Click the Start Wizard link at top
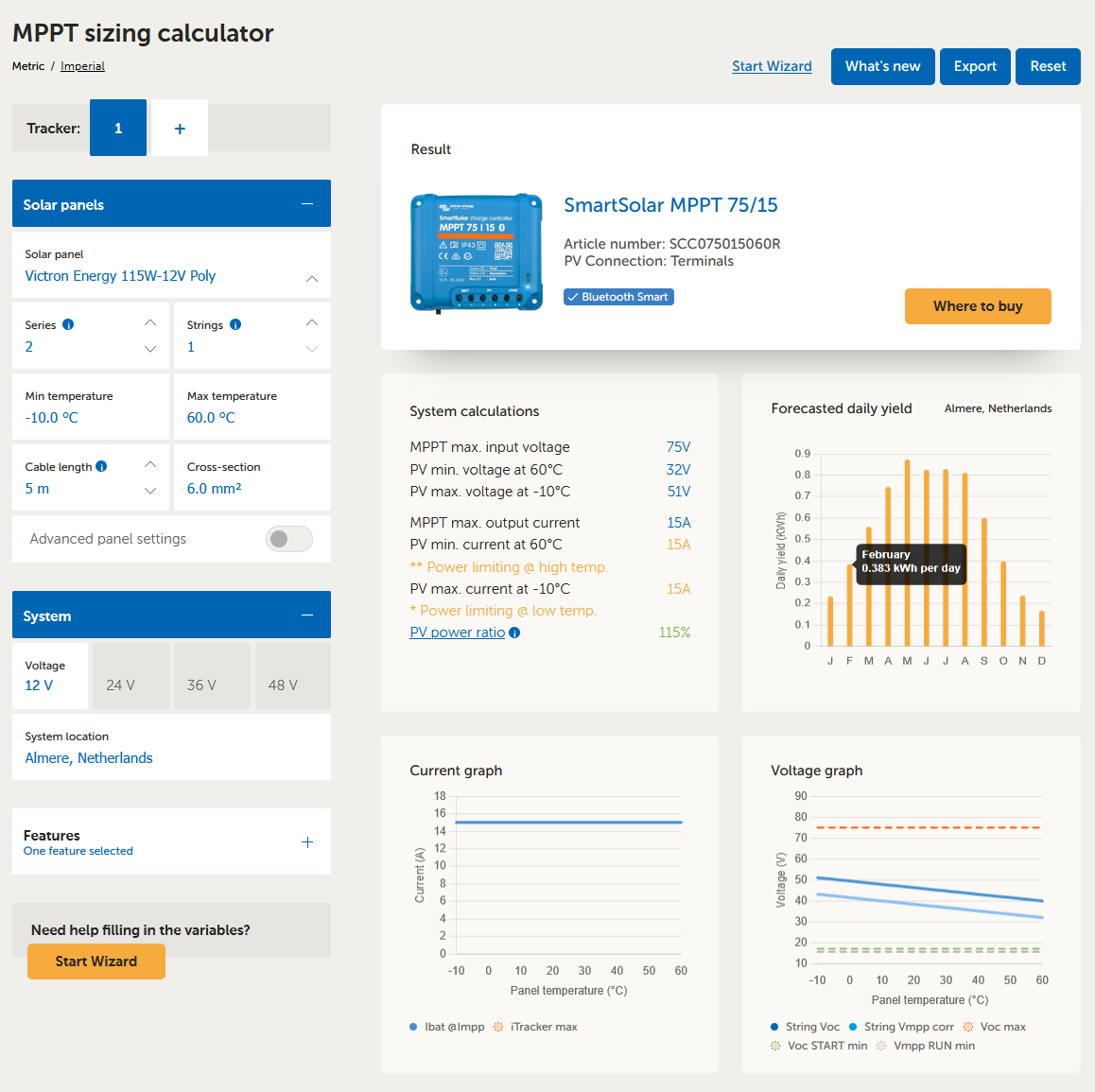The image size is (1095, 1092). coord(772,66)
